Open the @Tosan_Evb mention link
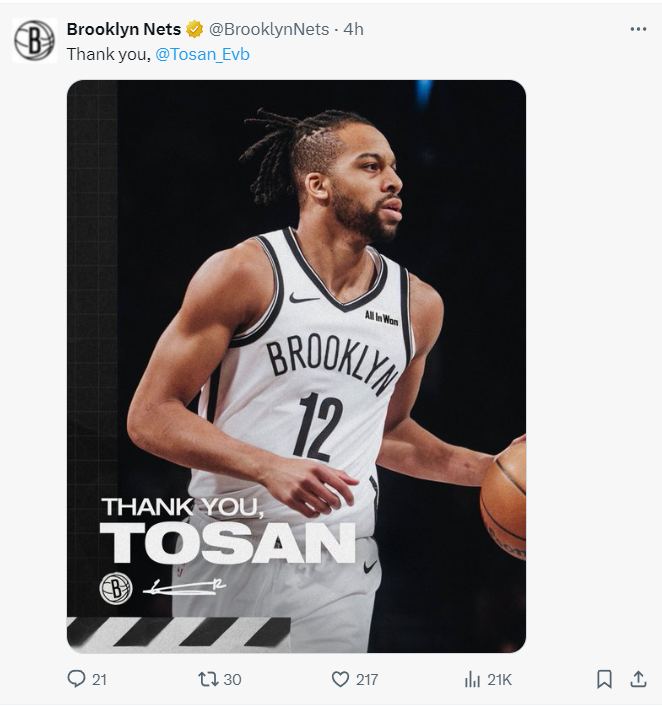662x706 pixels. (x=202, y=54)
